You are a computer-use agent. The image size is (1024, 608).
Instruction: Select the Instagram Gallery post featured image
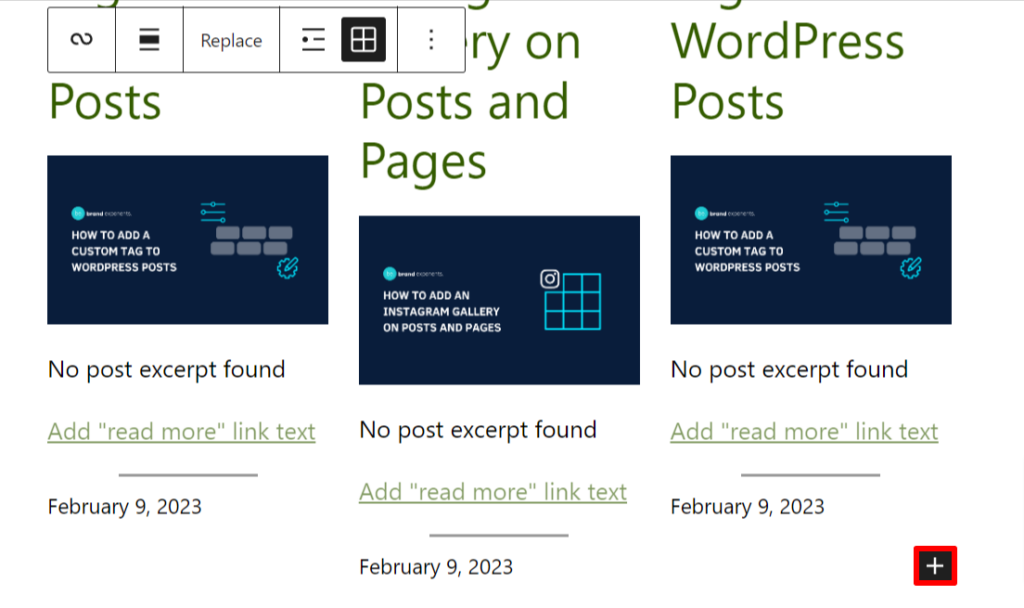coord(498,300)
